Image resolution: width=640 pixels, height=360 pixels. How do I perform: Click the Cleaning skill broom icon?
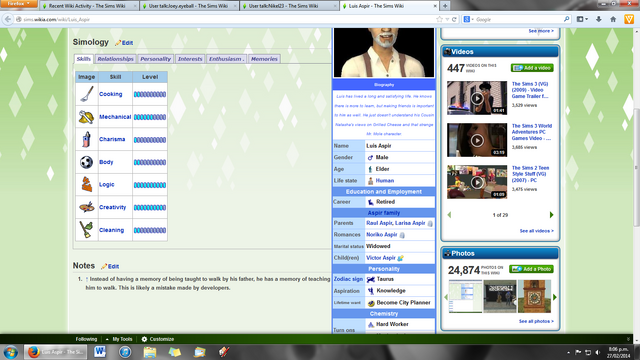coord(87,230)
